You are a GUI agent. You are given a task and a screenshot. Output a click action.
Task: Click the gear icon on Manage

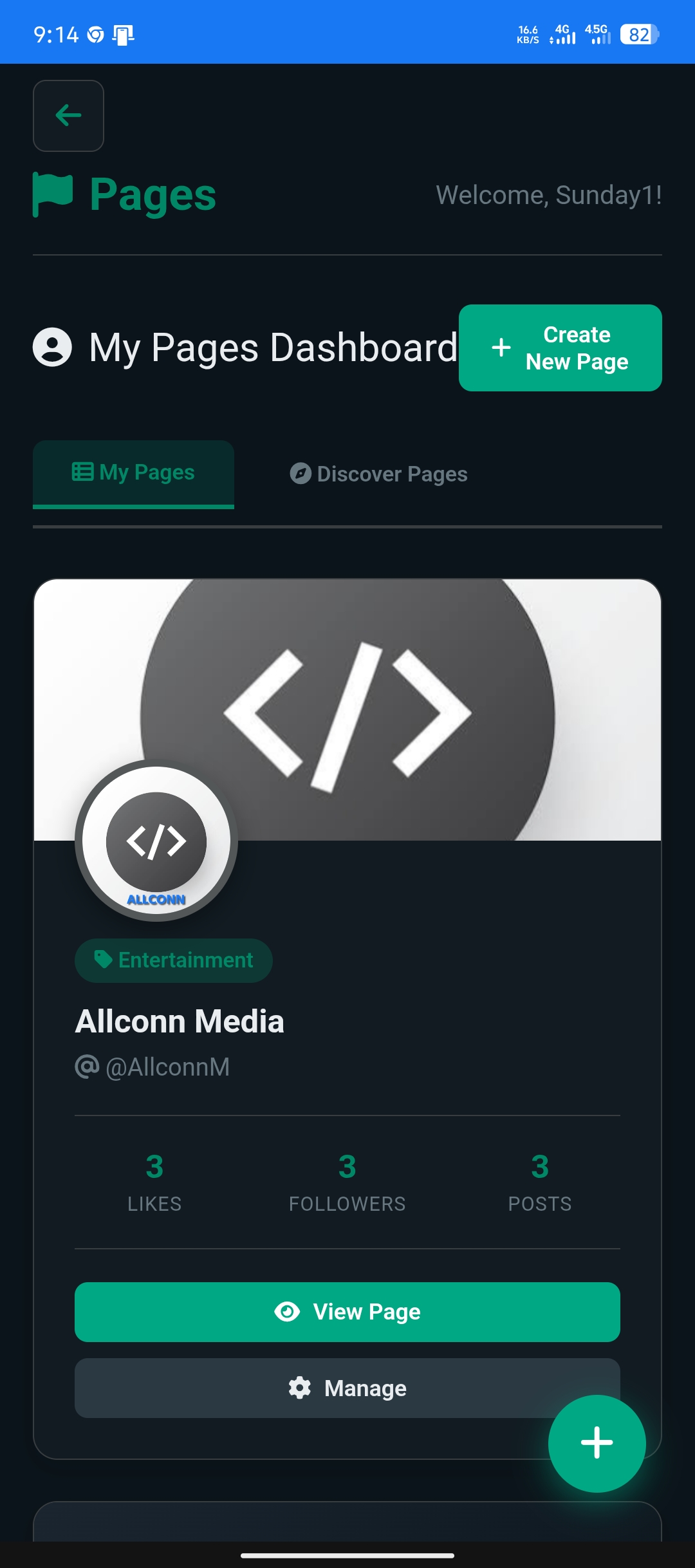pos(300,1388)
